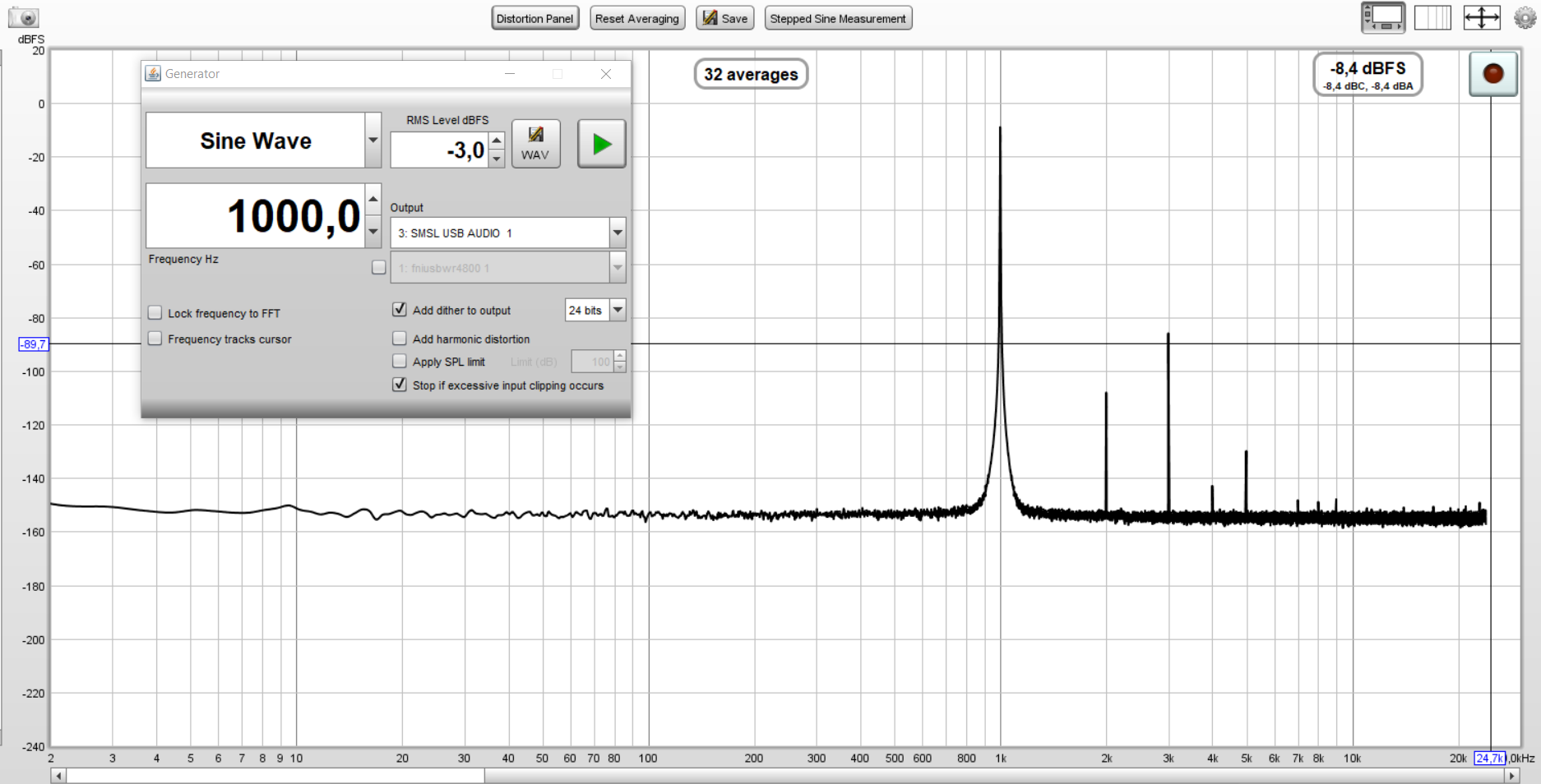This screenshot has width=1541, height=784.
Task: Open the Sine Wave signal type dropdown
Action: (x=373, y=141)
